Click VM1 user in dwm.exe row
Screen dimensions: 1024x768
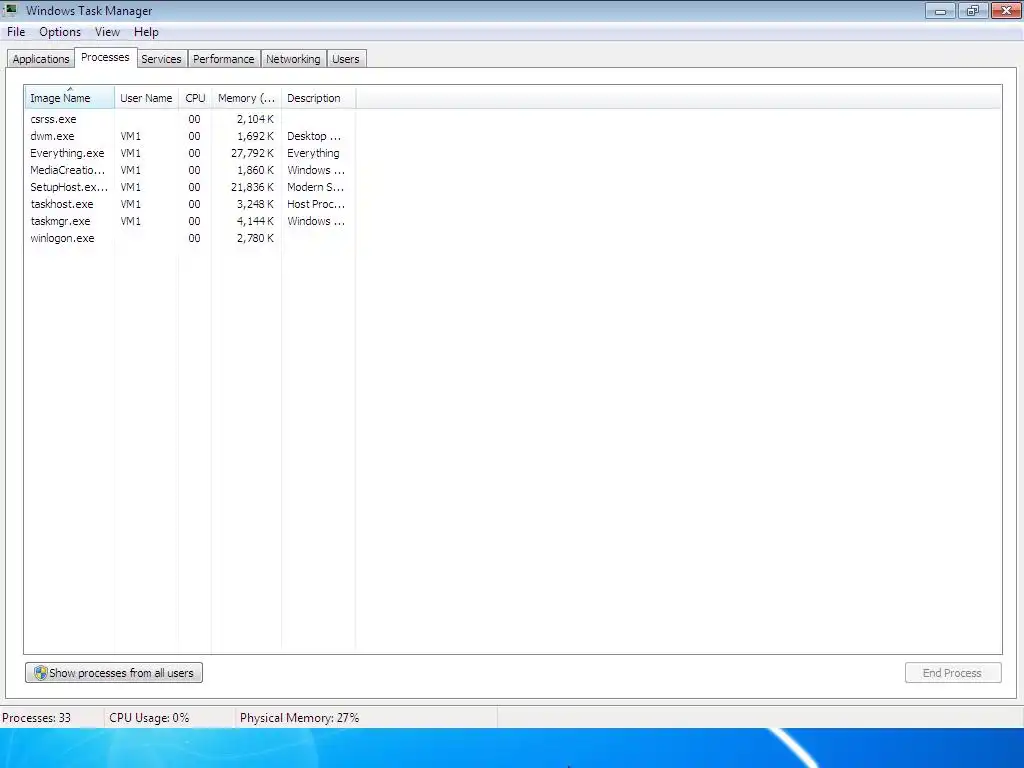point(131,136)
